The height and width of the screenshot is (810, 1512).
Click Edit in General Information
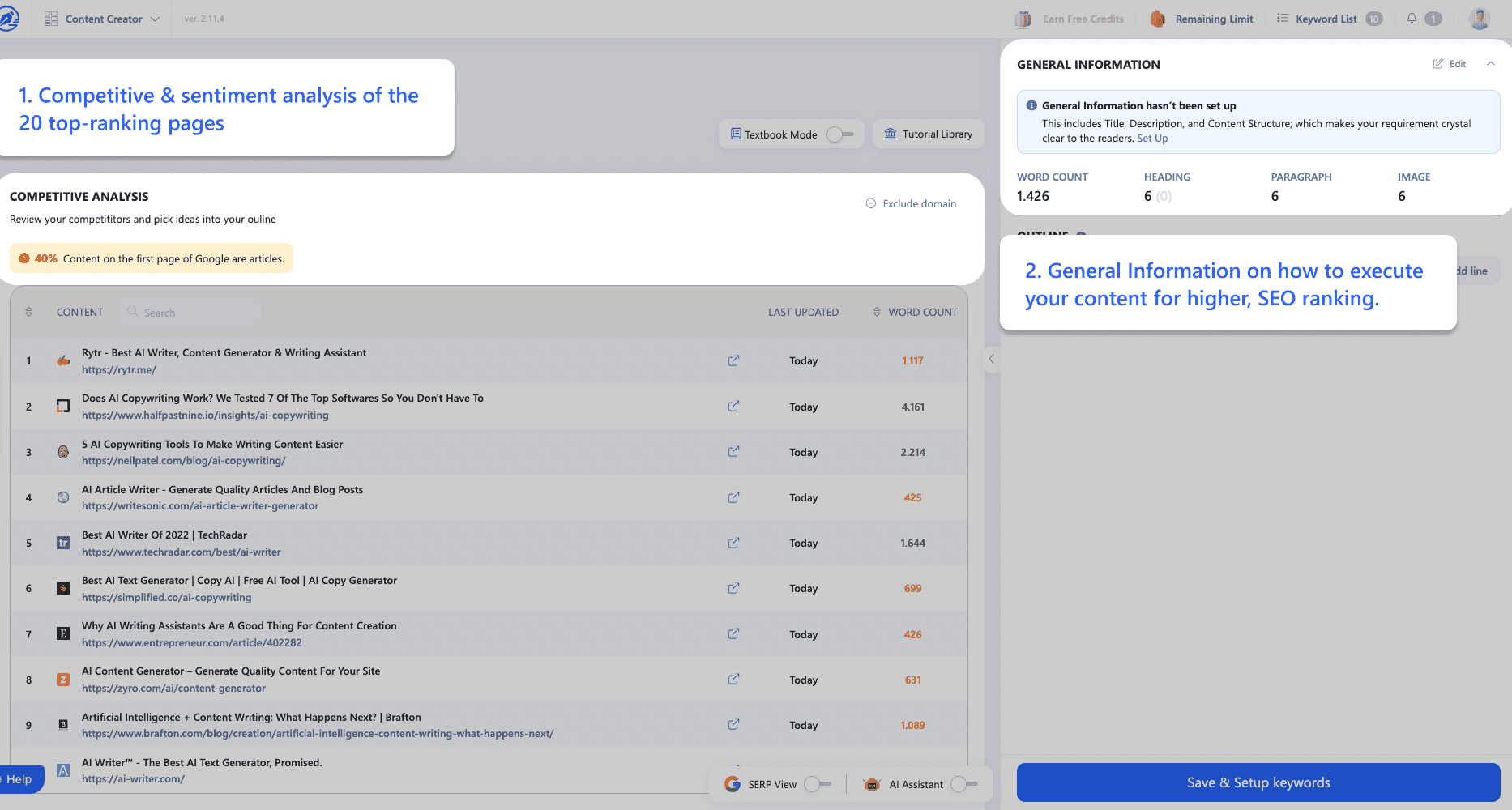point(1450,64)
